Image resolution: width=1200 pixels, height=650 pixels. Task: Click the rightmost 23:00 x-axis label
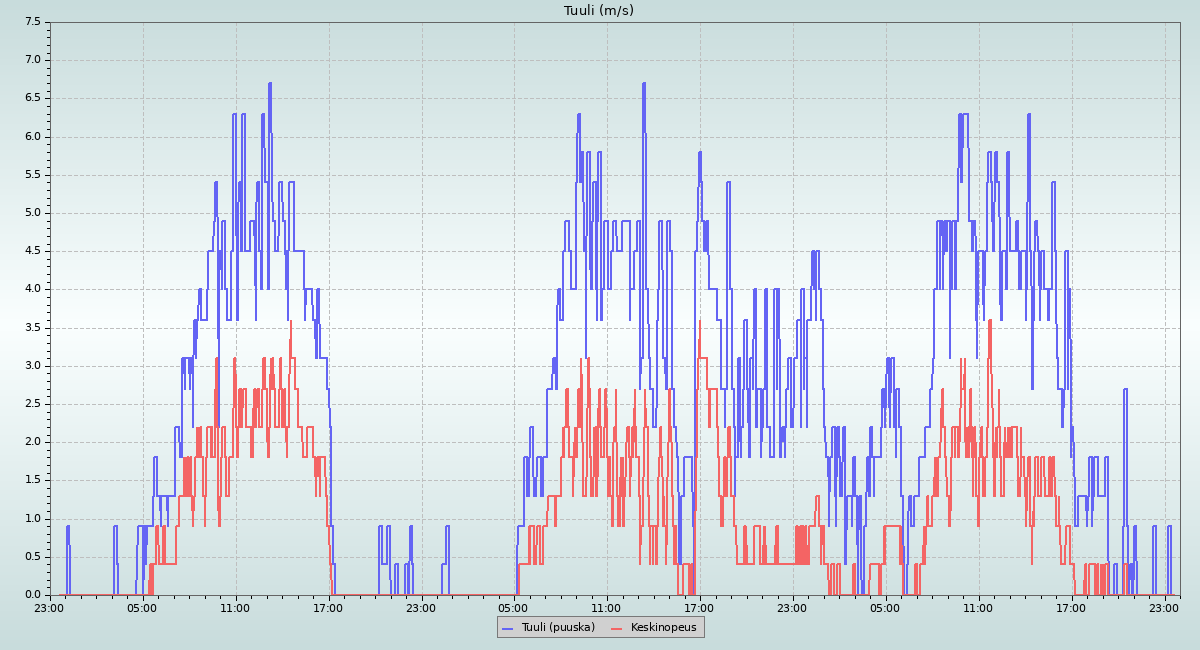pyautogui.click(x=1163, y=607)
